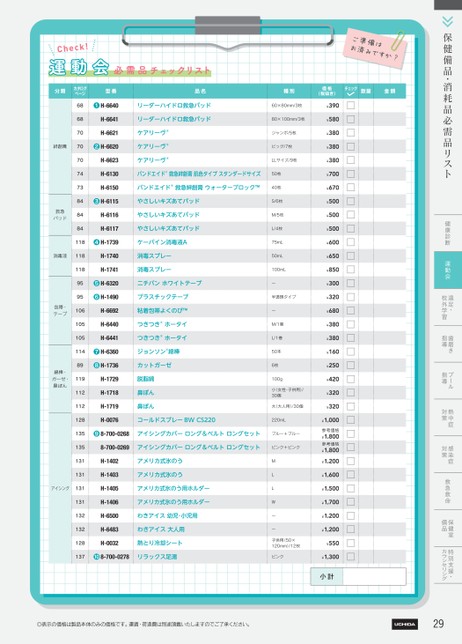The image size is (462, 644).
Task: Click the 型番 column header
Action: coord(111,91)
